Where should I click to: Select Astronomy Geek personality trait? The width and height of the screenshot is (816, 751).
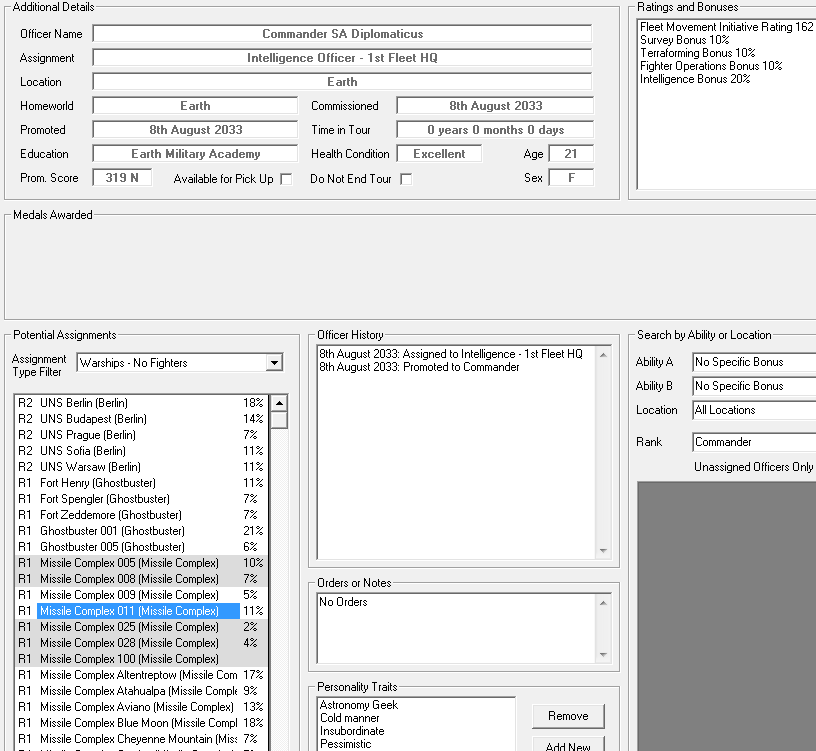(359, 705)
